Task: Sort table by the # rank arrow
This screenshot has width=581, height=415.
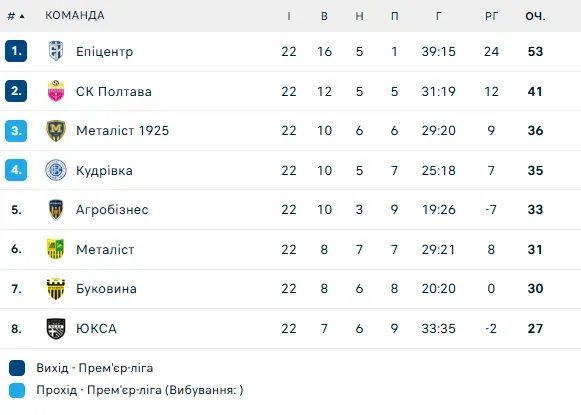Action: [16, 16]
